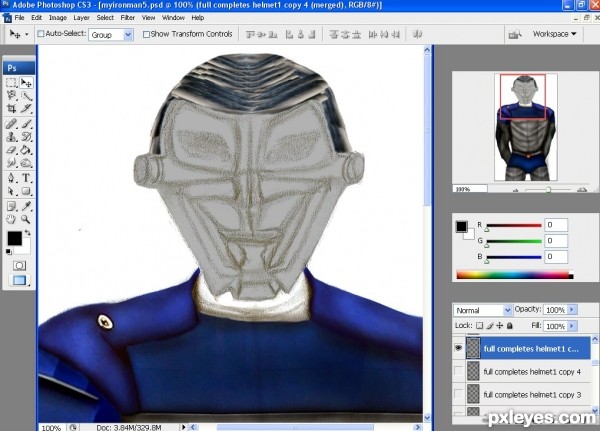Select the Smudge/Blur tool

(x=11, y=163)
